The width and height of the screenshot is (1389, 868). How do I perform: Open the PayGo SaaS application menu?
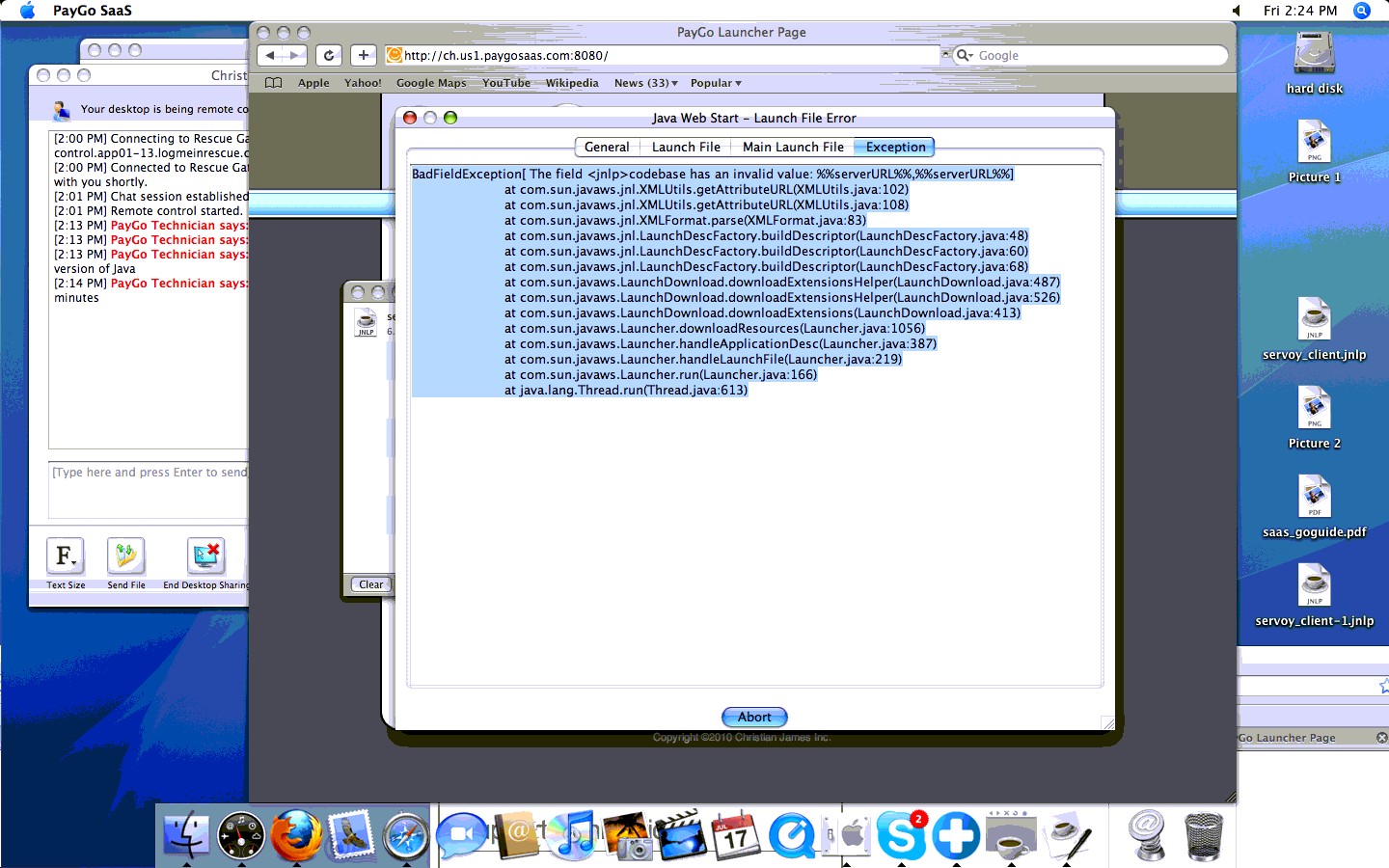click(x=93, y=11)
